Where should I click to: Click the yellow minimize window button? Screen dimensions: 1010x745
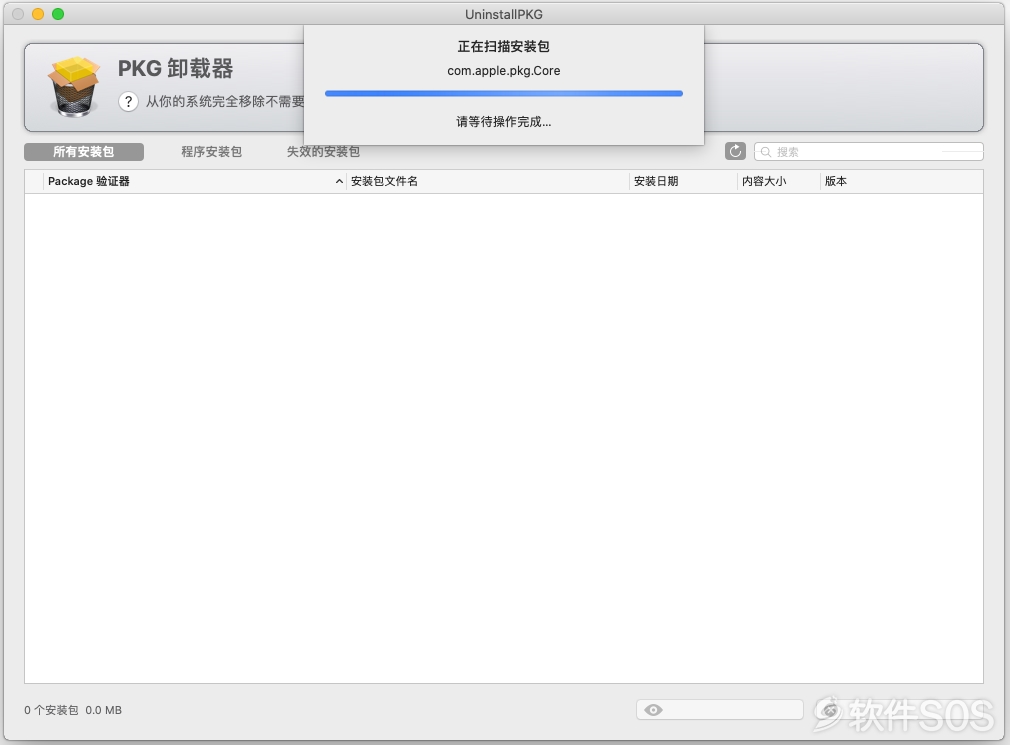38,14
